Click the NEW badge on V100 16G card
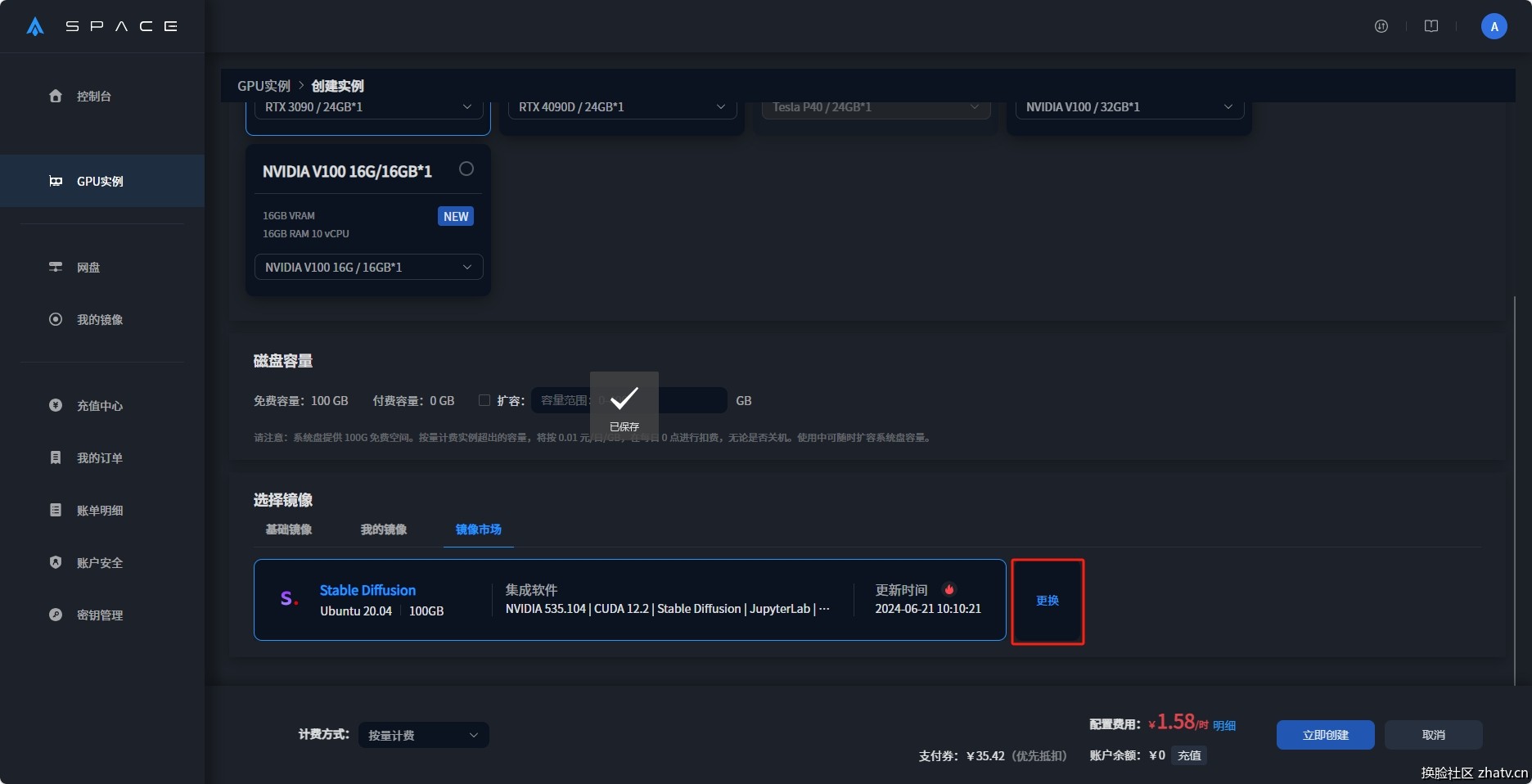This screenshot has height=784, width=1532. click(x=456, y=216)
